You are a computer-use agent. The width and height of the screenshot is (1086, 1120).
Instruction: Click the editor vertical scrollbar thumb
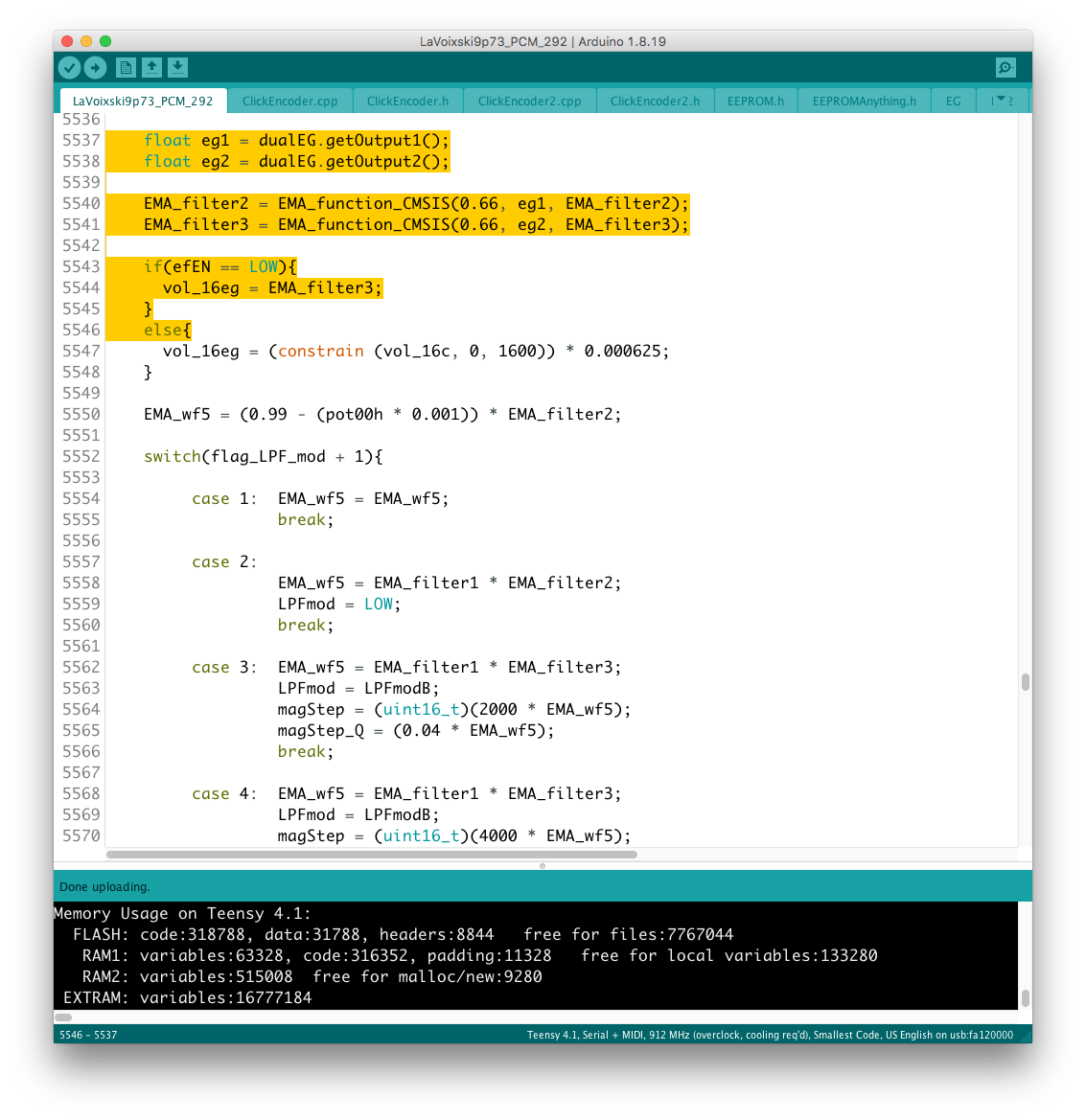(1025, 681)
